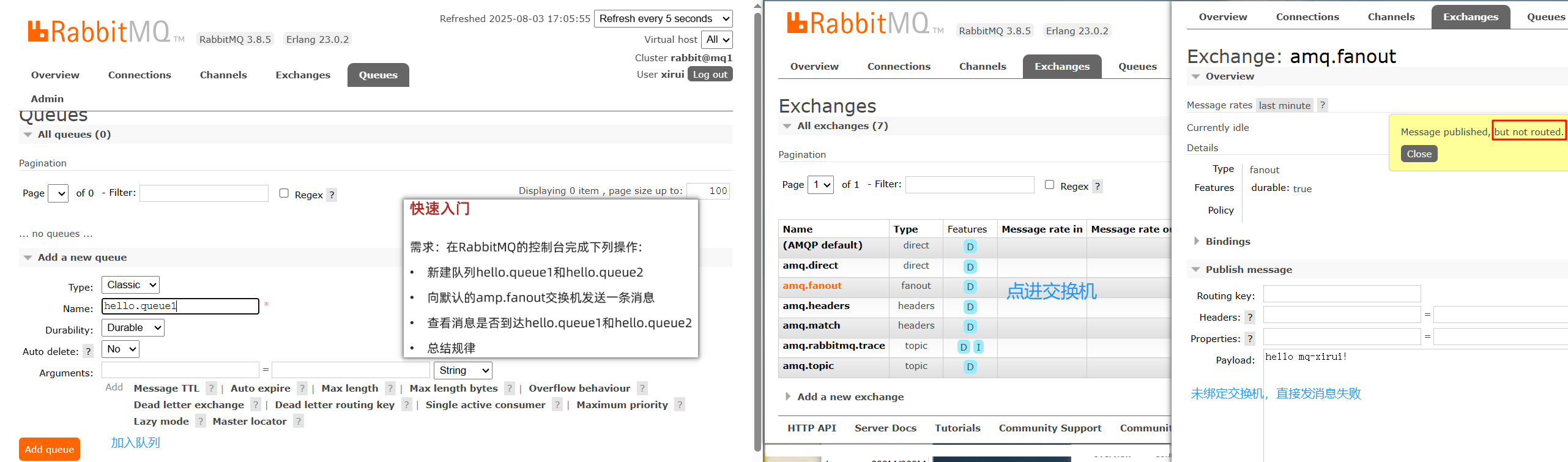Screen dimensions: 1568x462
Task: Click the D feature badge for amq.topic
Action: coord(970,367)
